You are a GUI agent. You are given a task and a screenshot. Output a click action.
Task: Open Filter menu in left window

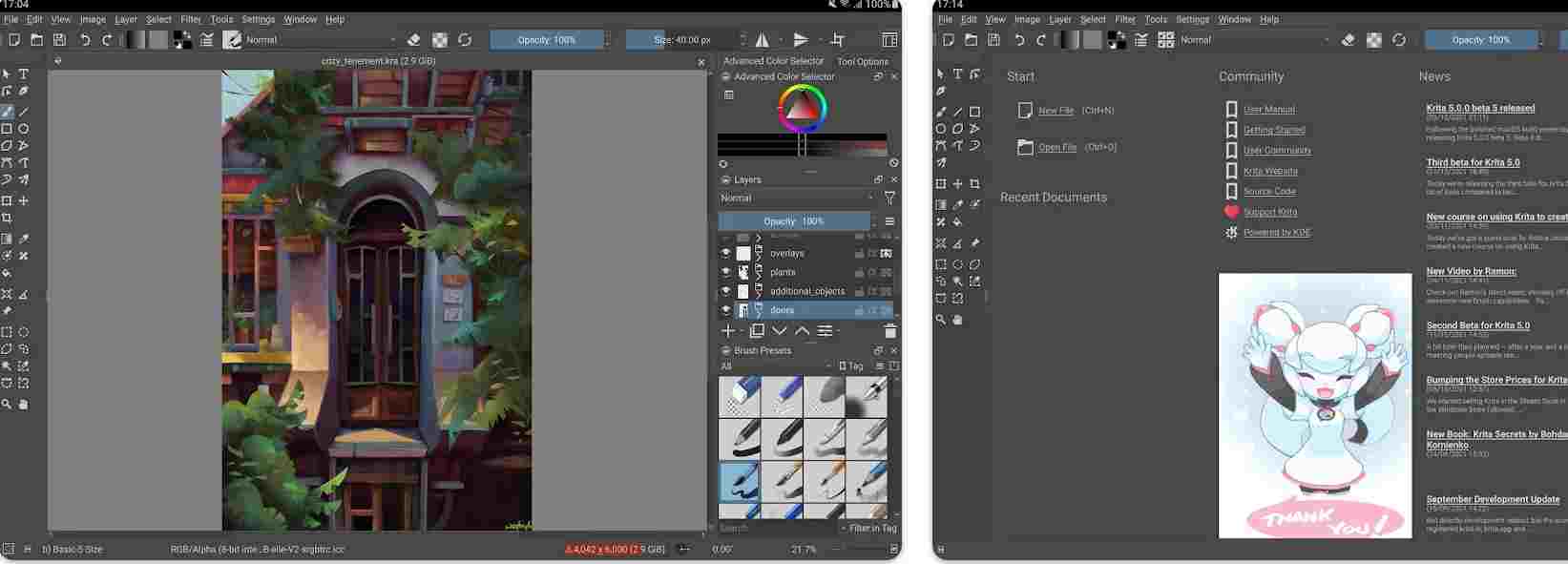pyautogui.click(x=191, y=19)
